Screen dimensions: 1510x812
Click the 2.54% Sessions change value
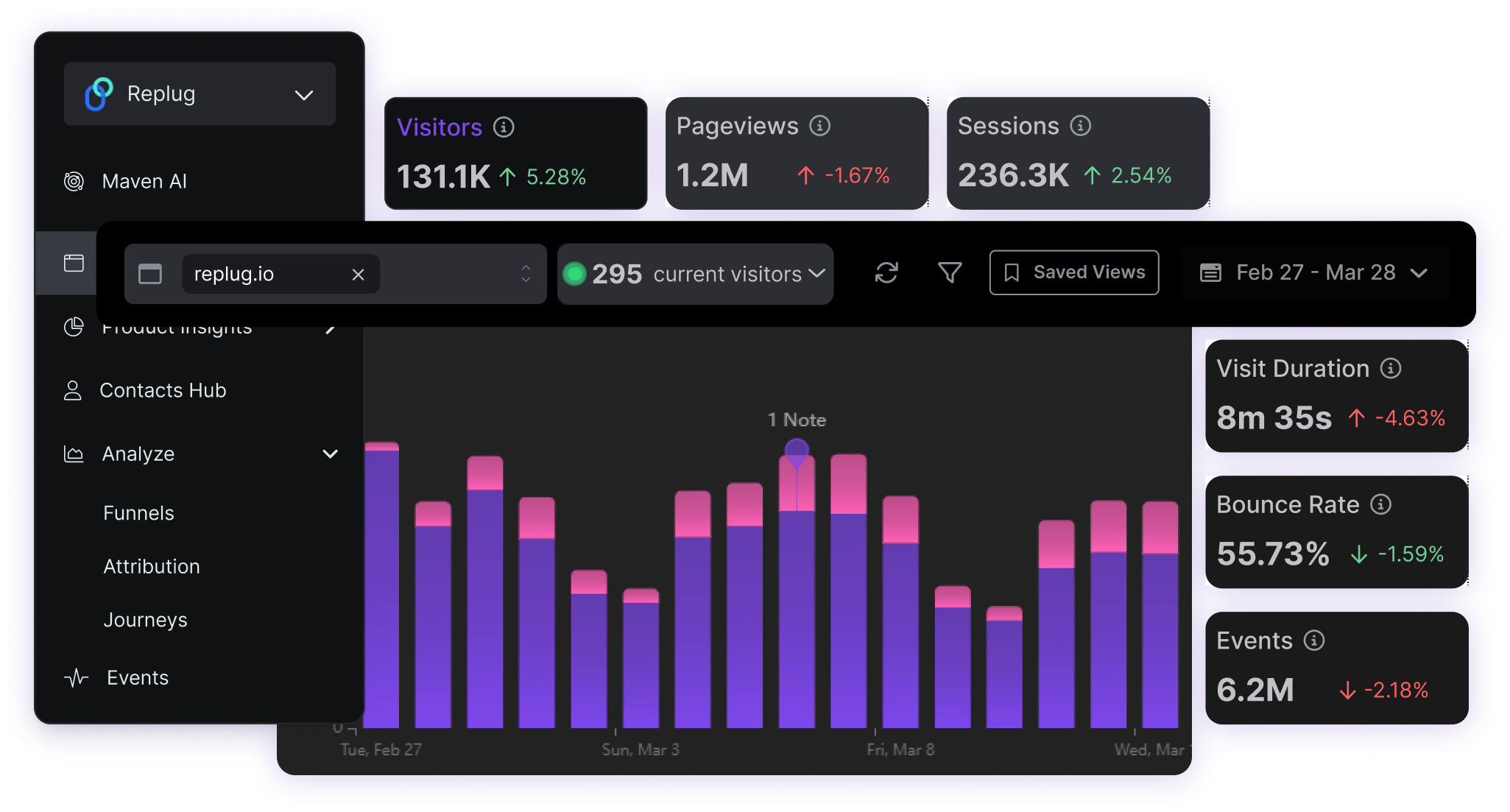pyautogui.click(x=1141, y=175)
